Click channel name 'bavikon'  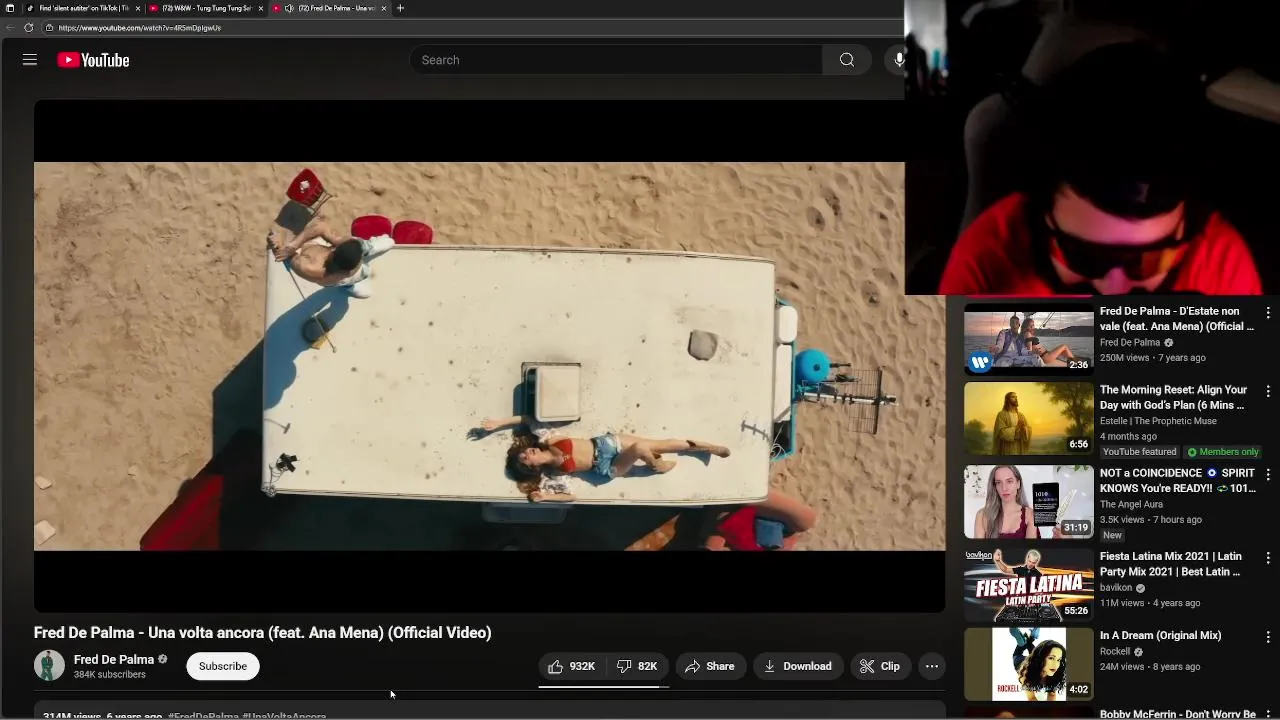click(1116, 588)
